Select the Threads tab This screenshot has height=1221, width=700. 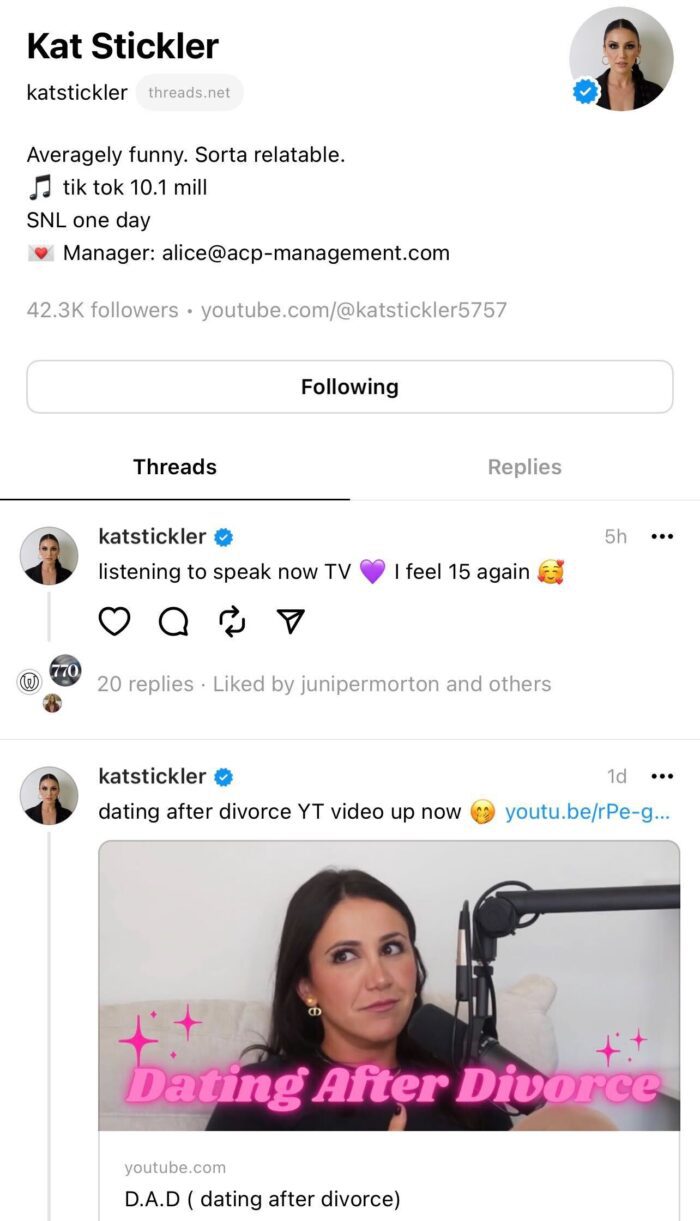[x=174, y=466]
